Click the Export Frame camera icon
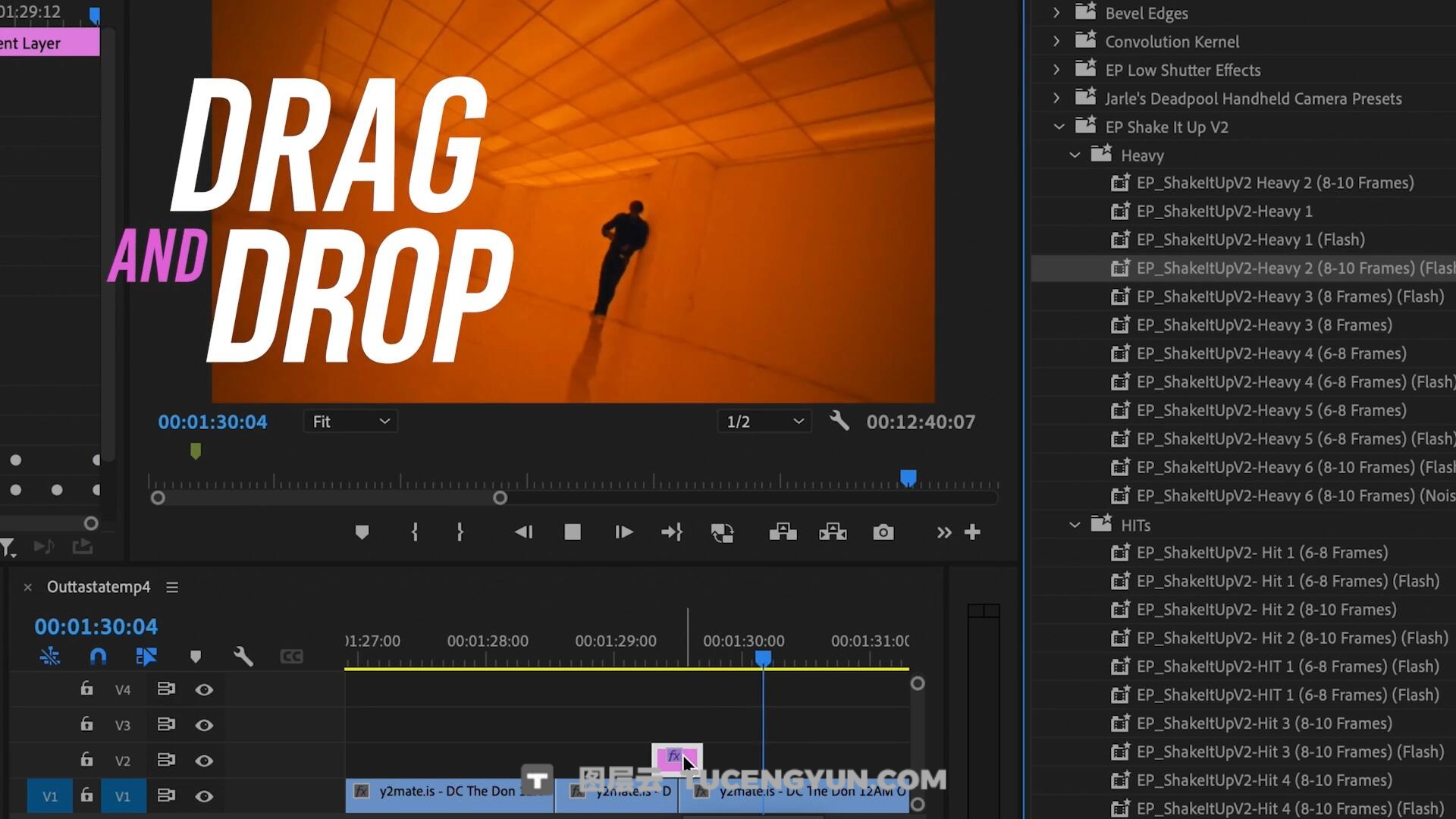This screenshot has width=1456, height=819. pyautogui.click(x=883, y=532)
